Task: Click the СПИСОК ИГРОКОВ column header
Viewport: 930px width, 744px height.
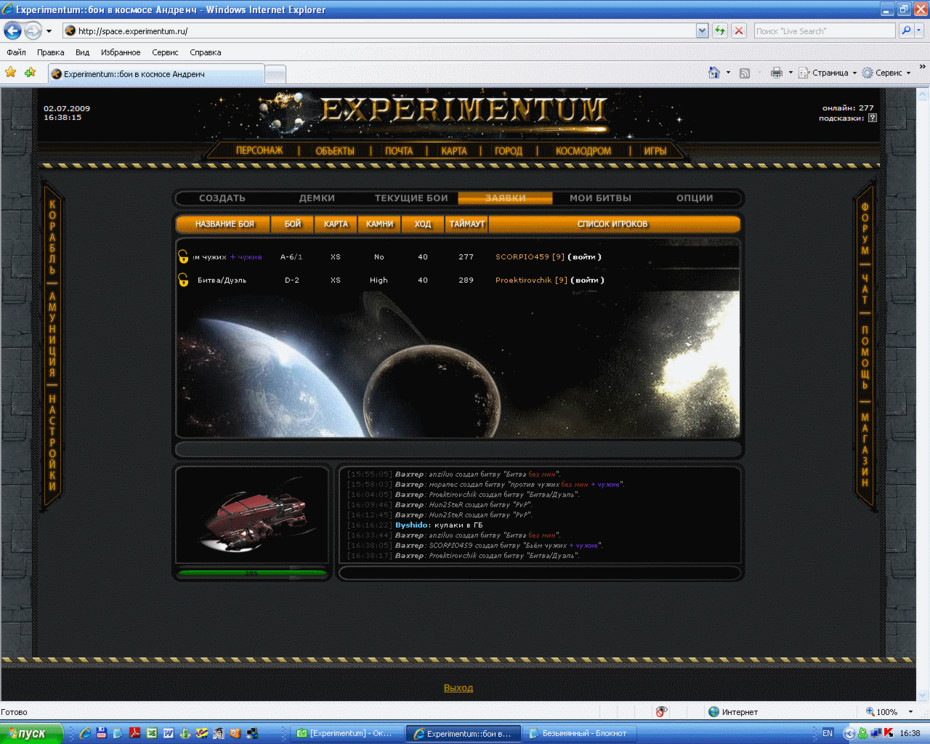Action: tap(613, 224)
